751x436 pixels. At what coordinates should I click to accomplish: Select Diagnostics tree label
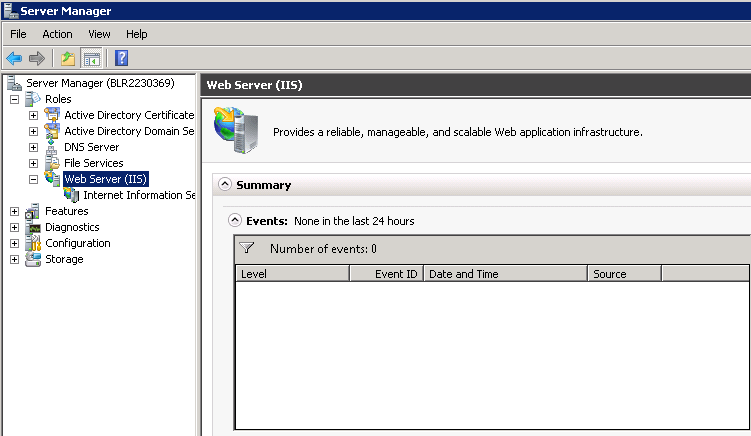point(72,227)
